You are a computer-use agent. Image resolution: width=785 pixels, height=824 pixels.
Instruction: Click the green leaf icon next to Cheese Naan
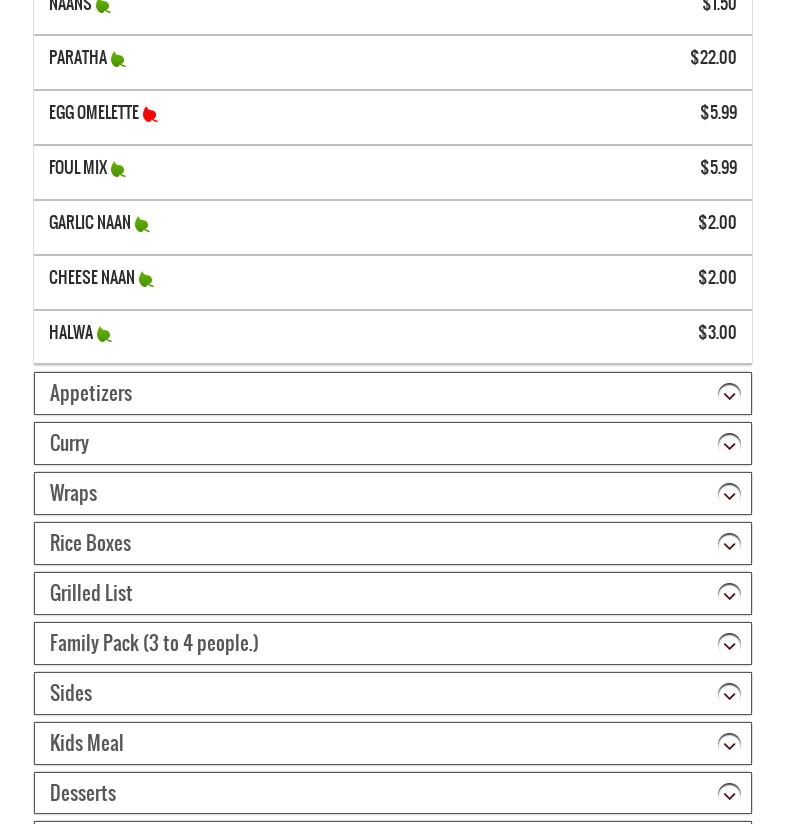tap(146, 280)
